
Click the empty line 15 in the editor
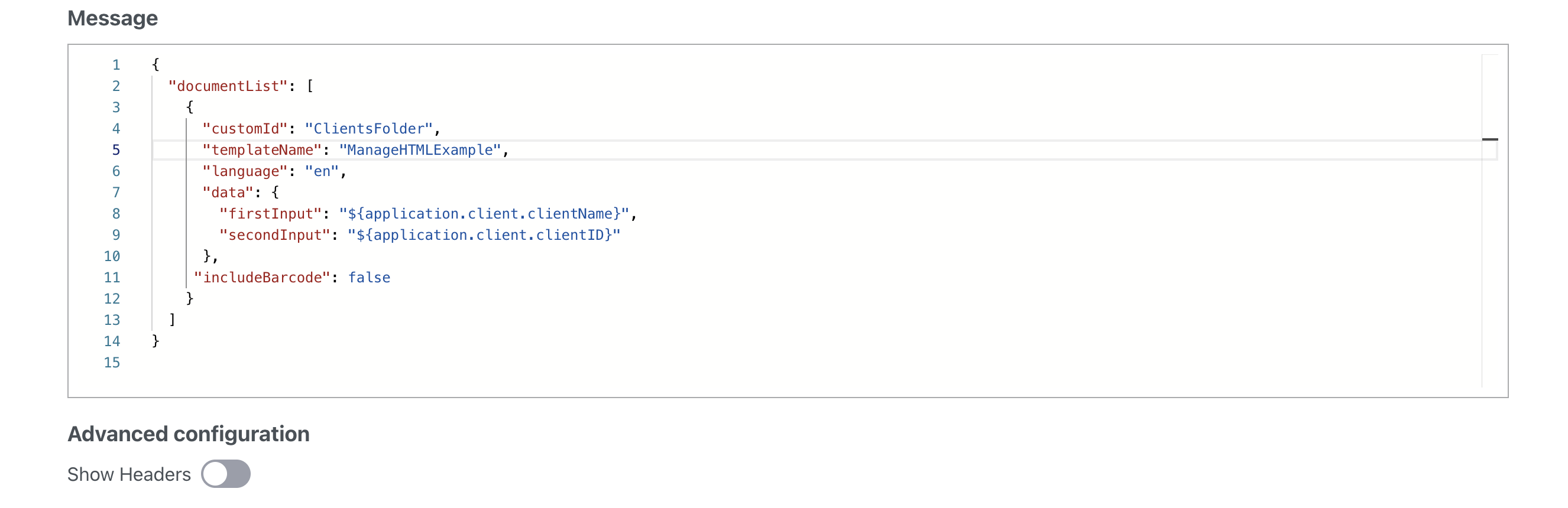(x=816, y=363)
